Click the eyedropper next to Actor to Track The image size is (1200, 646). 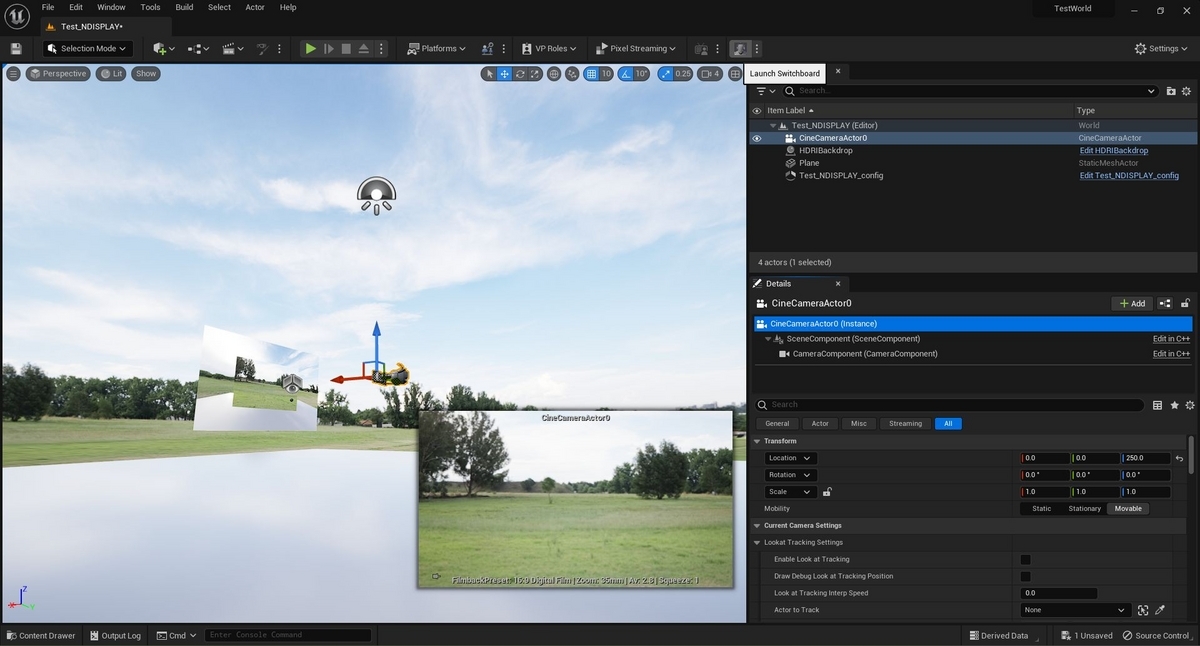[x=1160, y=610]
